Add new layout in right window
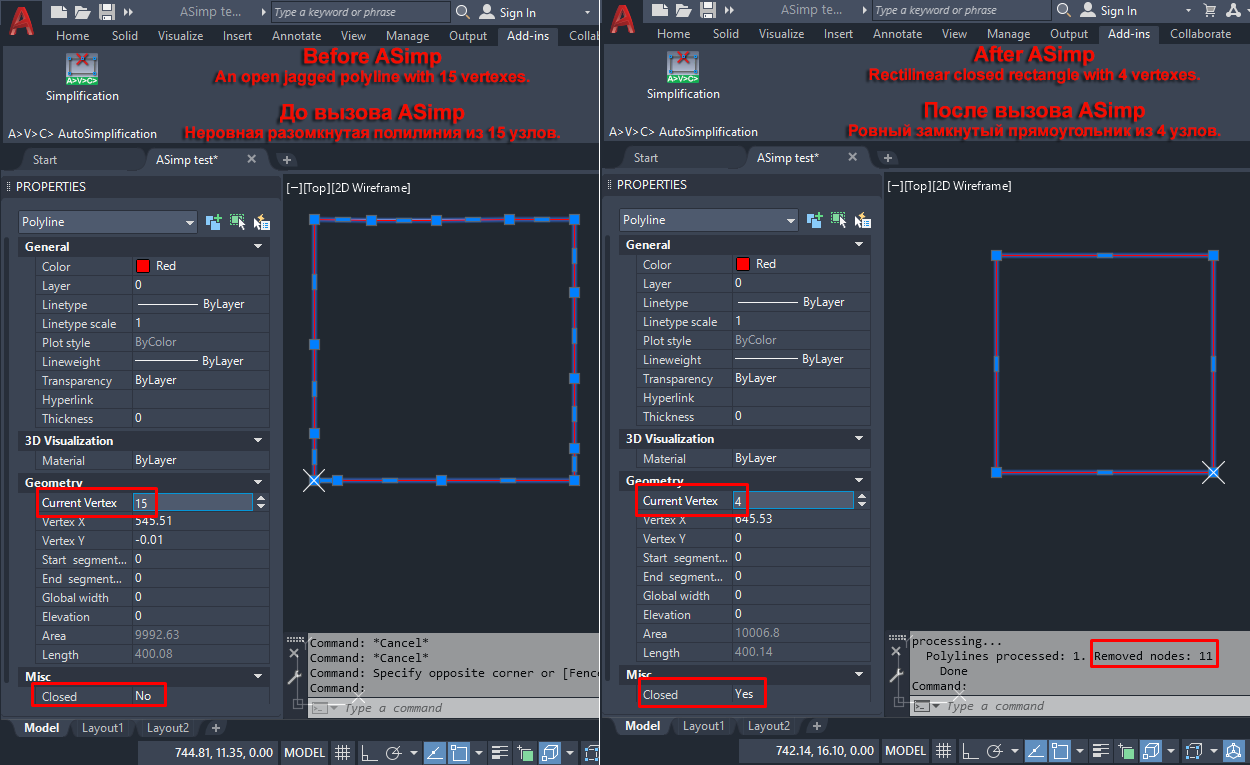Viewport: 1250px width, 765px height. (x=817, y=725)
